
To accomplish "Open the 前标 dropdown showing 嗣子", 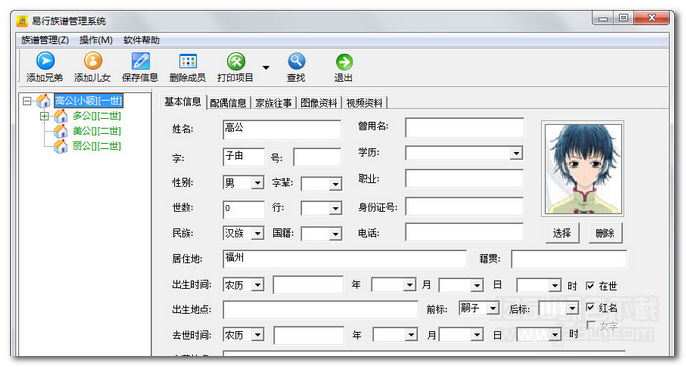I will (493, 308).
